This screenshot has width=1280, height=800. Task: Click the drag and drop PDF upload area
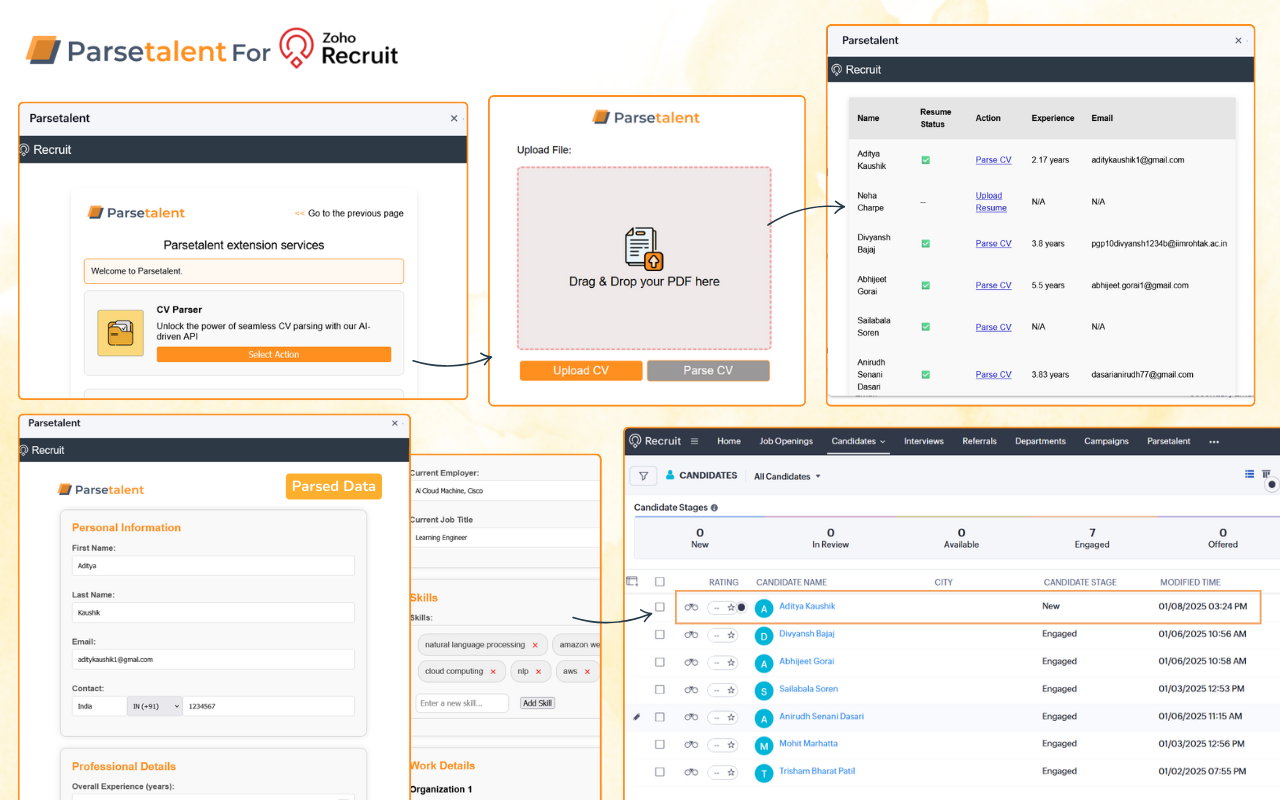pyautogui.click(x=644, y=258)
